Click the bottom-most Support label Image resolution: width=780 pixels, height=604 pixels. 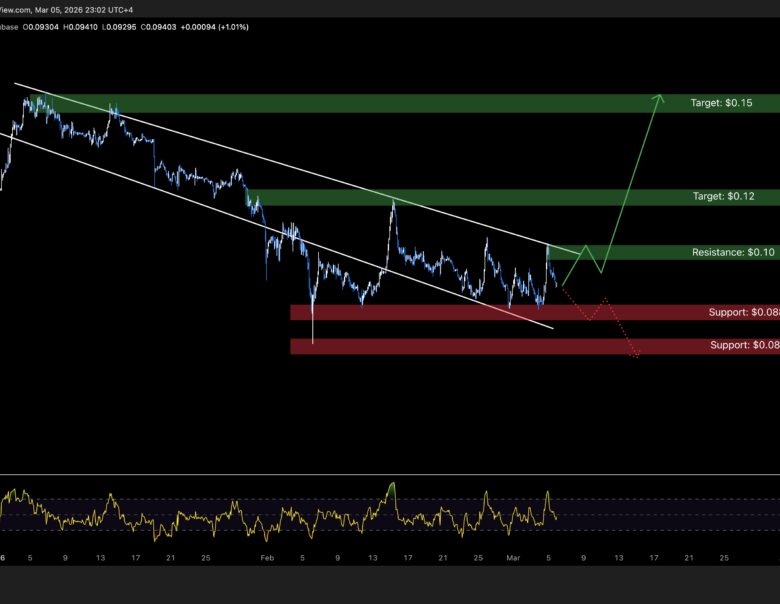pos(743,346)
